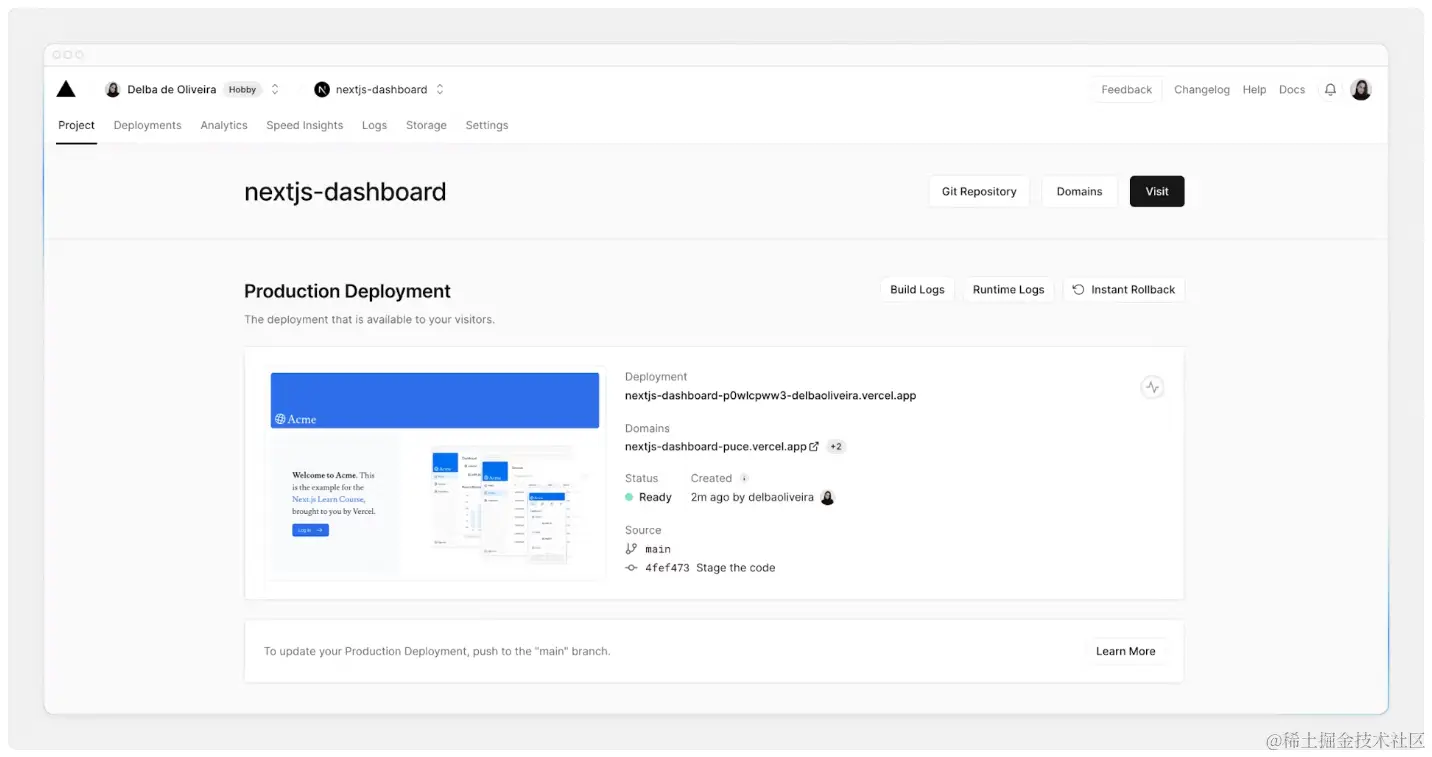Click the git branch icon beside main

coord(631,549)
